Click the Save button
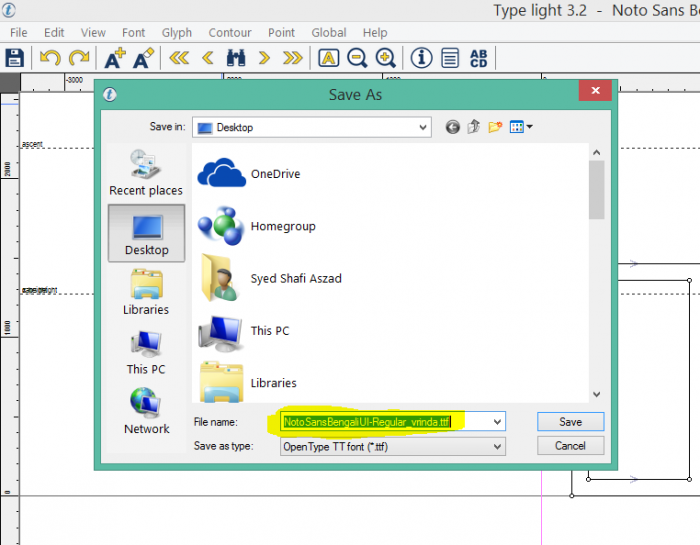700x545 pixels. point(571,422)
